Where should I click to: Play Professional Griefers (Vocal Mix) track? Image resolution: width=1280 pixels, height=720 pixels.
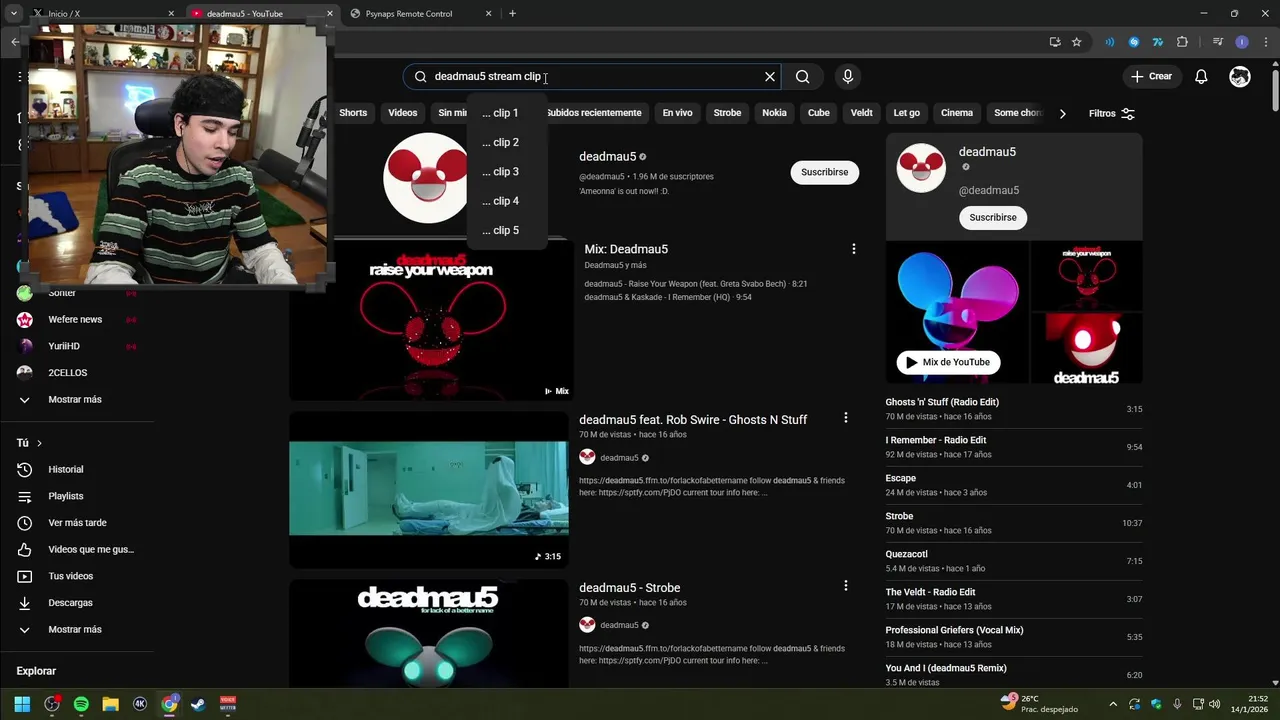point(1013,637)
